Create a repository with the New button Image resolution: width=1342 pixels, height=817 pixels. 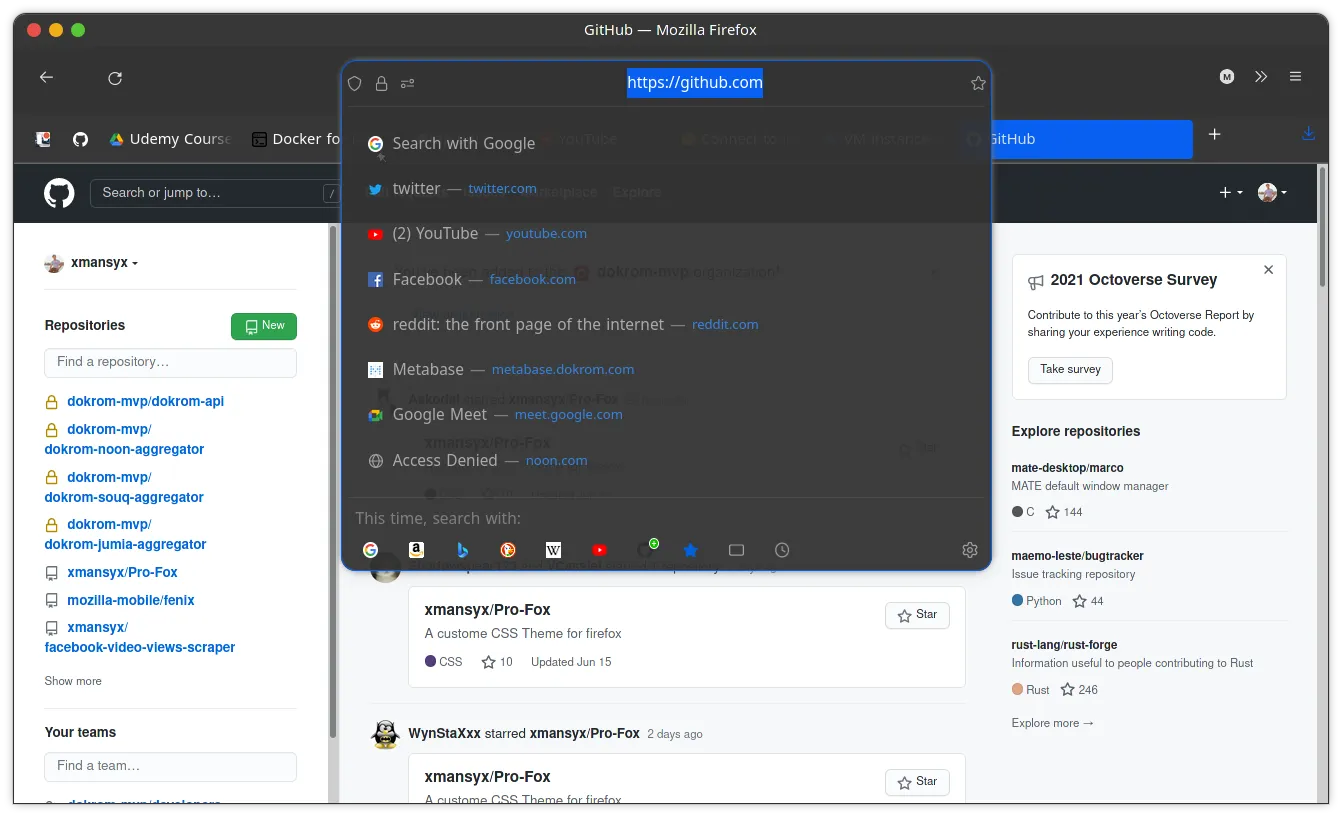(263, 326)
